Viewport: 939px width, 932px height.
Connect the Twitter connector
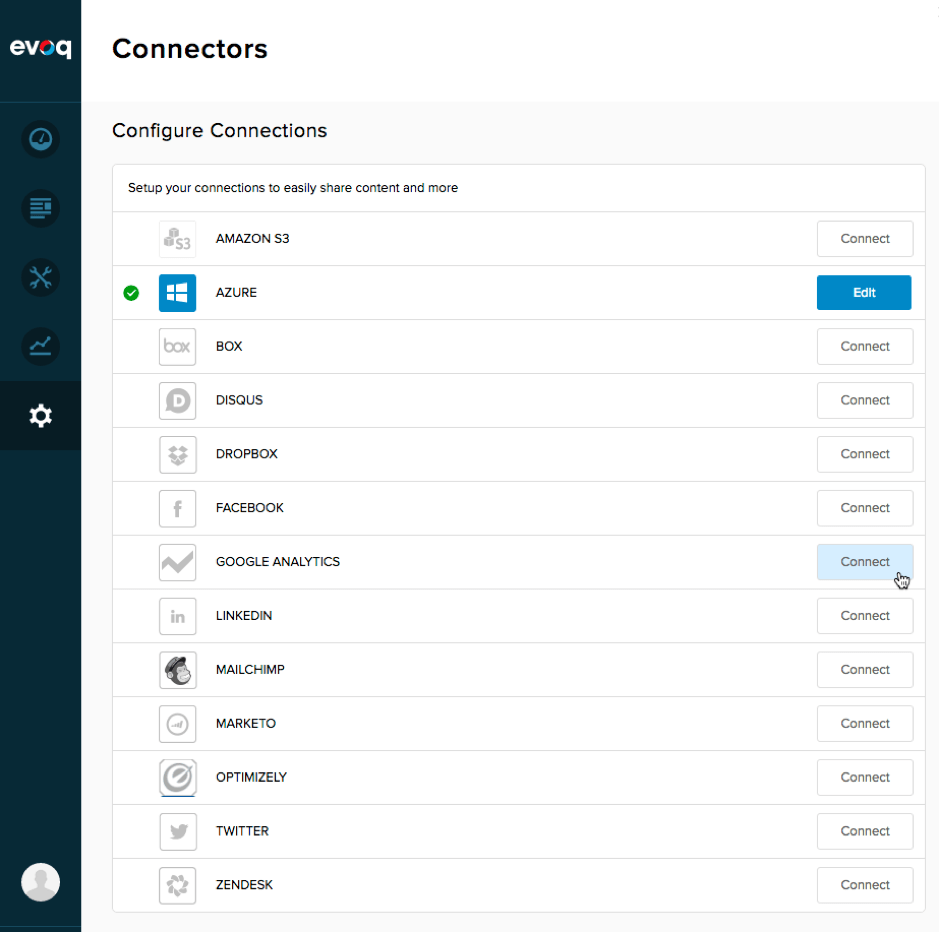pos(865,831)
